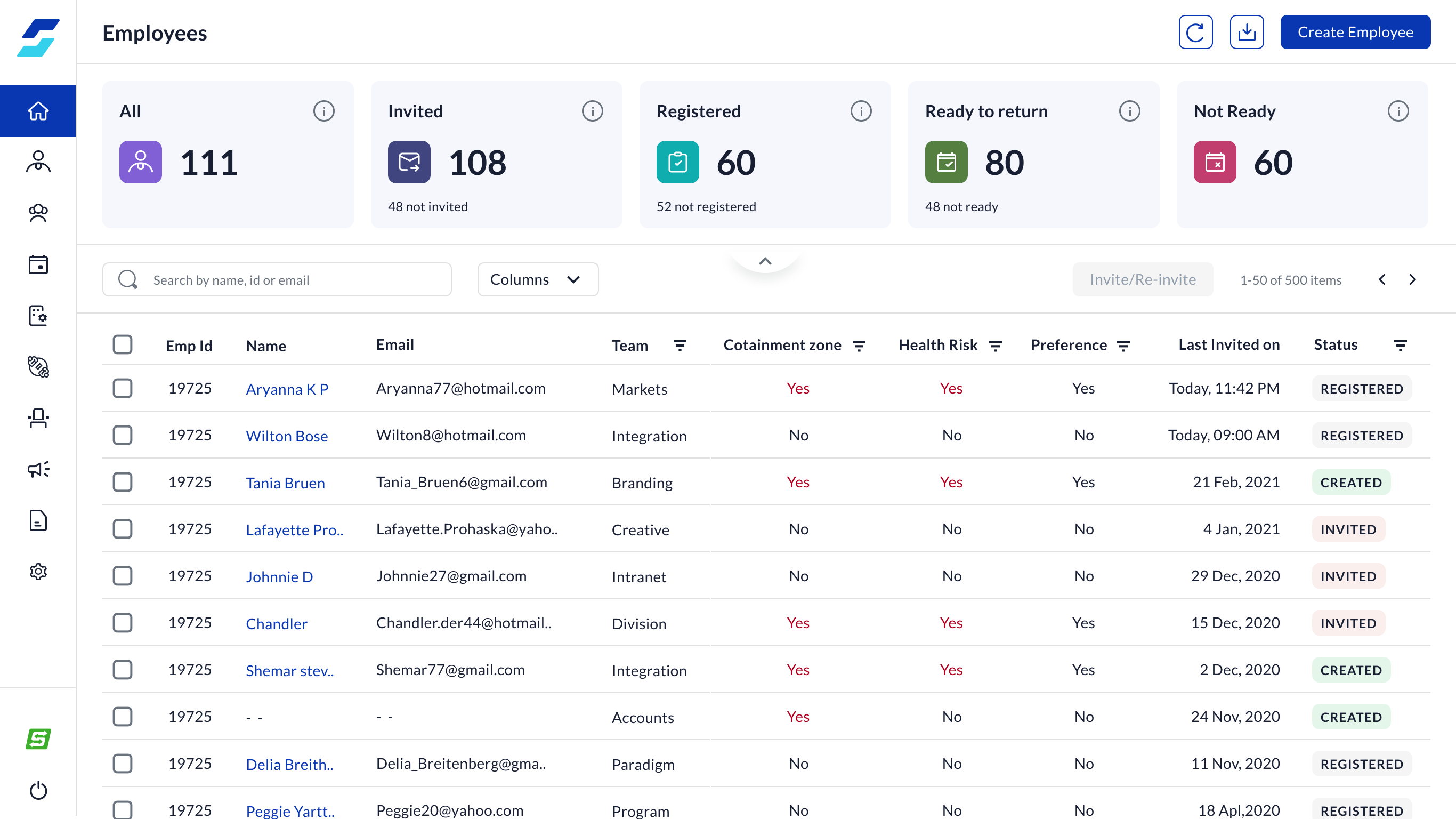Screen dimensions: 1456x819
Task: Open Team column filter icon
Action: (x=680, y=345)
